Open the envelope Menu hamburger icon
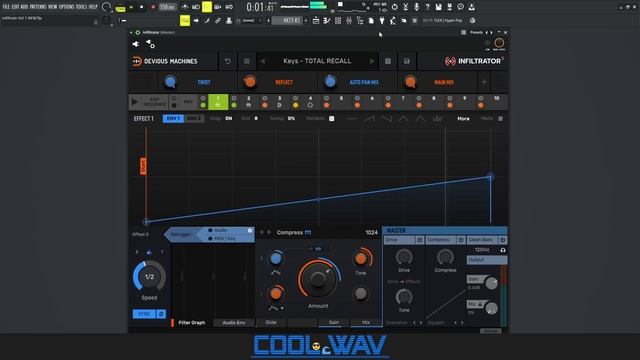The width and height of the screenshot is (640, 360). coord(500,119)
